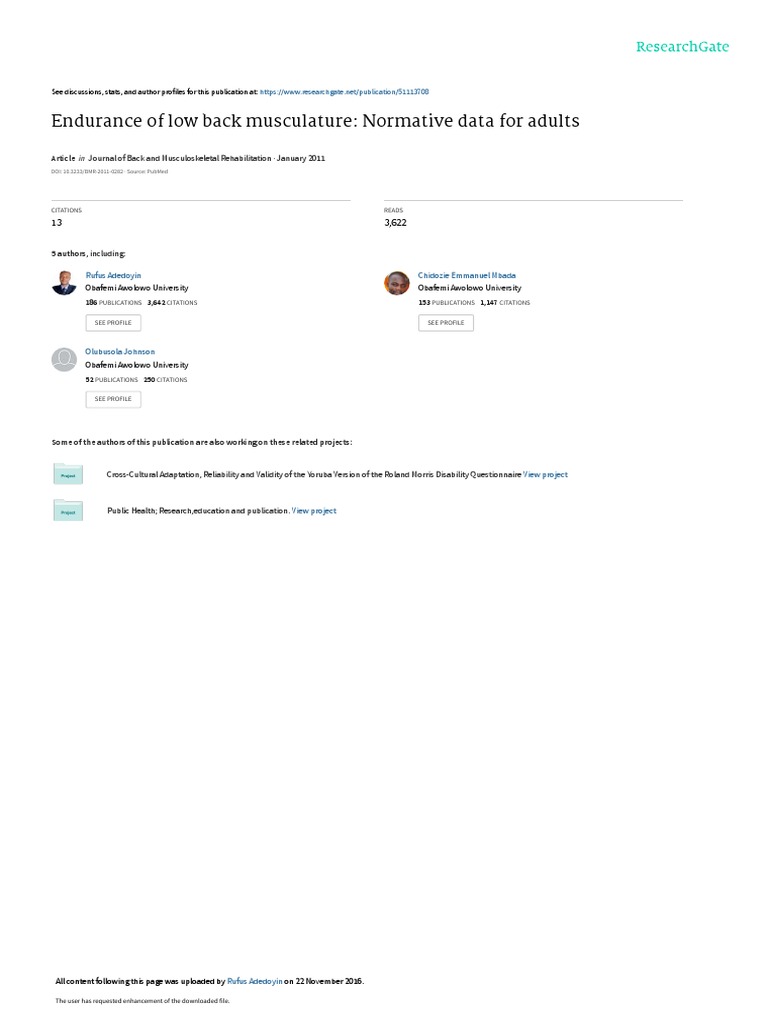Open Chidozie Emmanuel Mbada name link
Screen dimensions: 768x1024
pyautogui.click(x=467, y=276)
